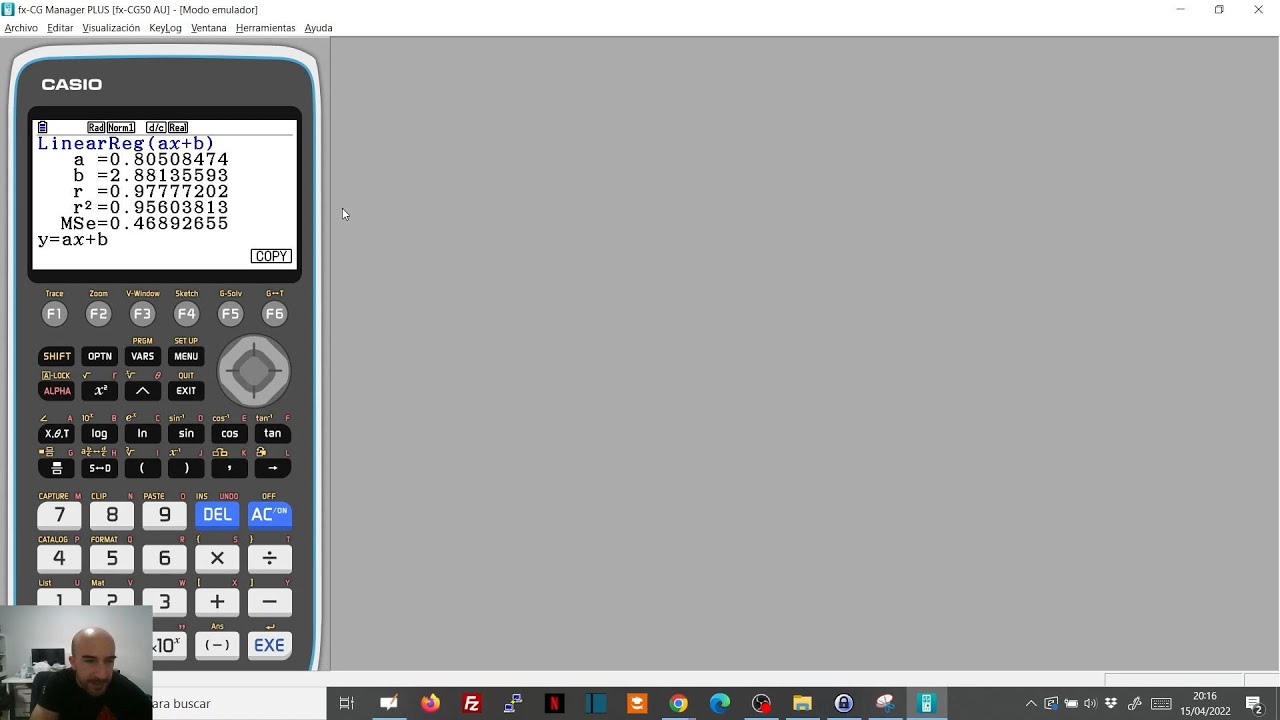
Task: Open the notification center
Action: click(1253, 704)
